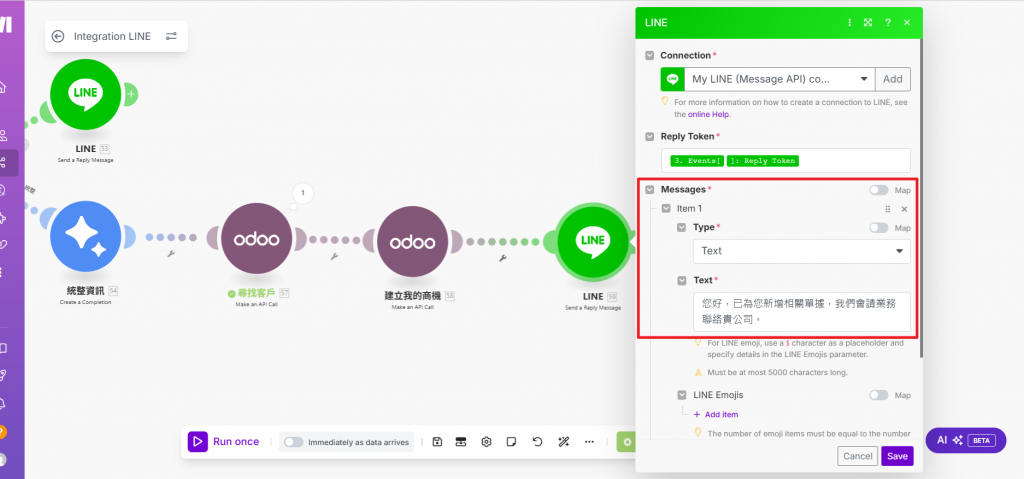The width and height of the screenshot is (1024, 479).
Task: Click Item 1 drag handle icon
Action: tap(888, 209)
